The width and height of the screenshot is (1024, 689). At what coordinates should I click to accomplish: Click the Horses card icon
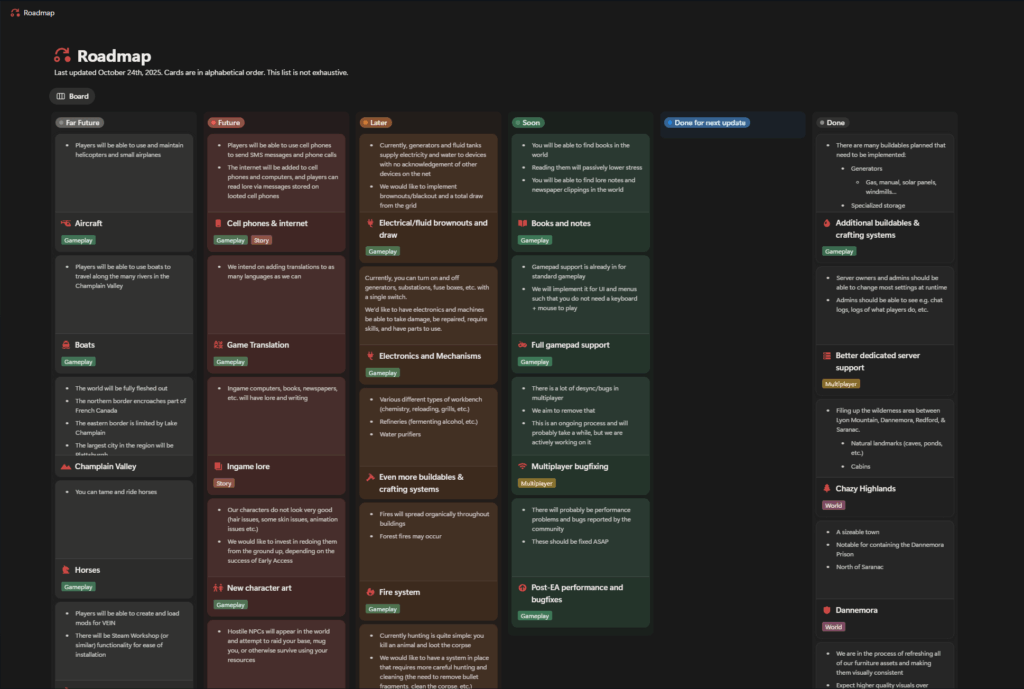pyautogui.click(x=66, y=570)
